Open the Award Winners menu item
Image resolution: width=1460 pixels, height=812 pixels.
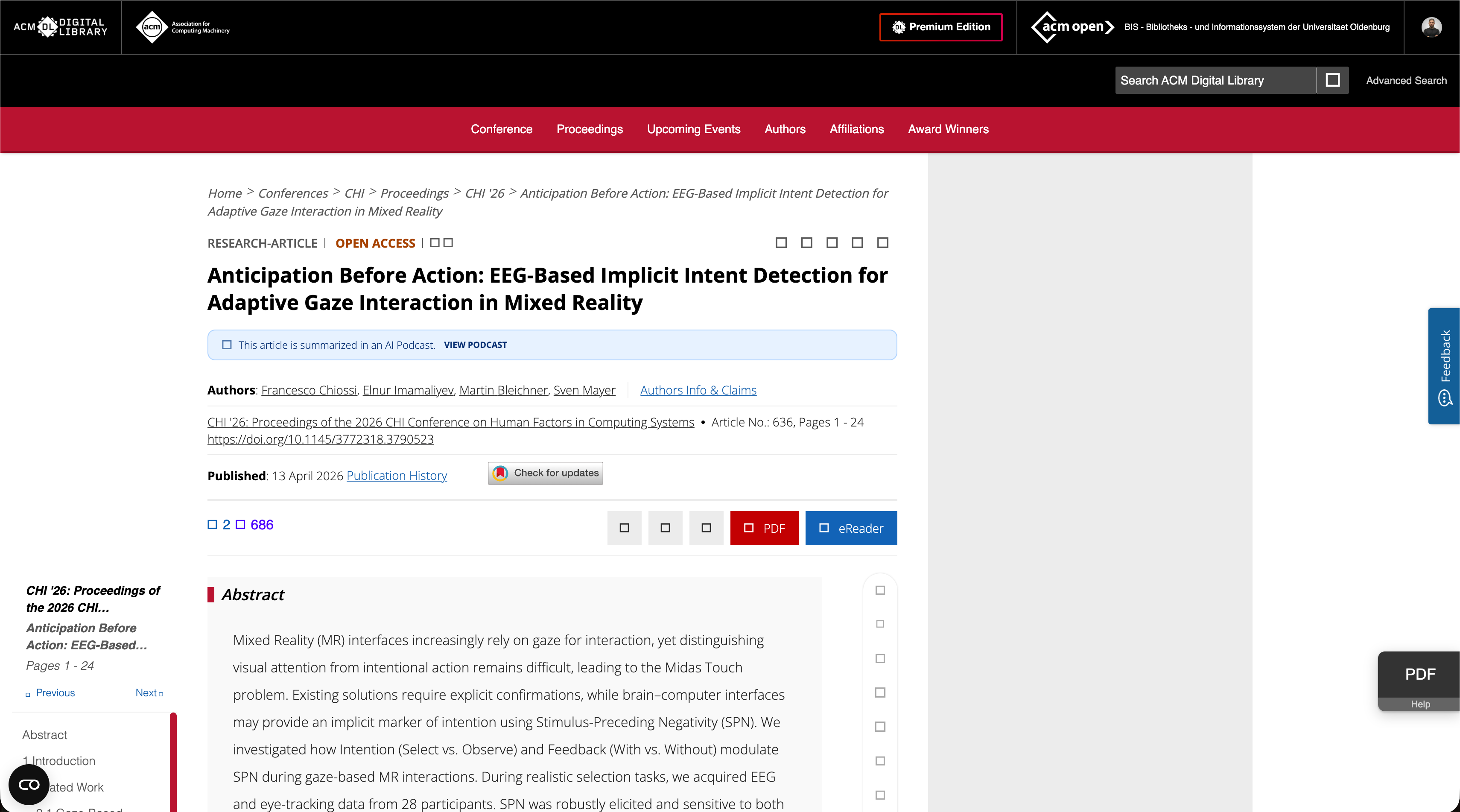pyautogui.click(x=948, y=129)
